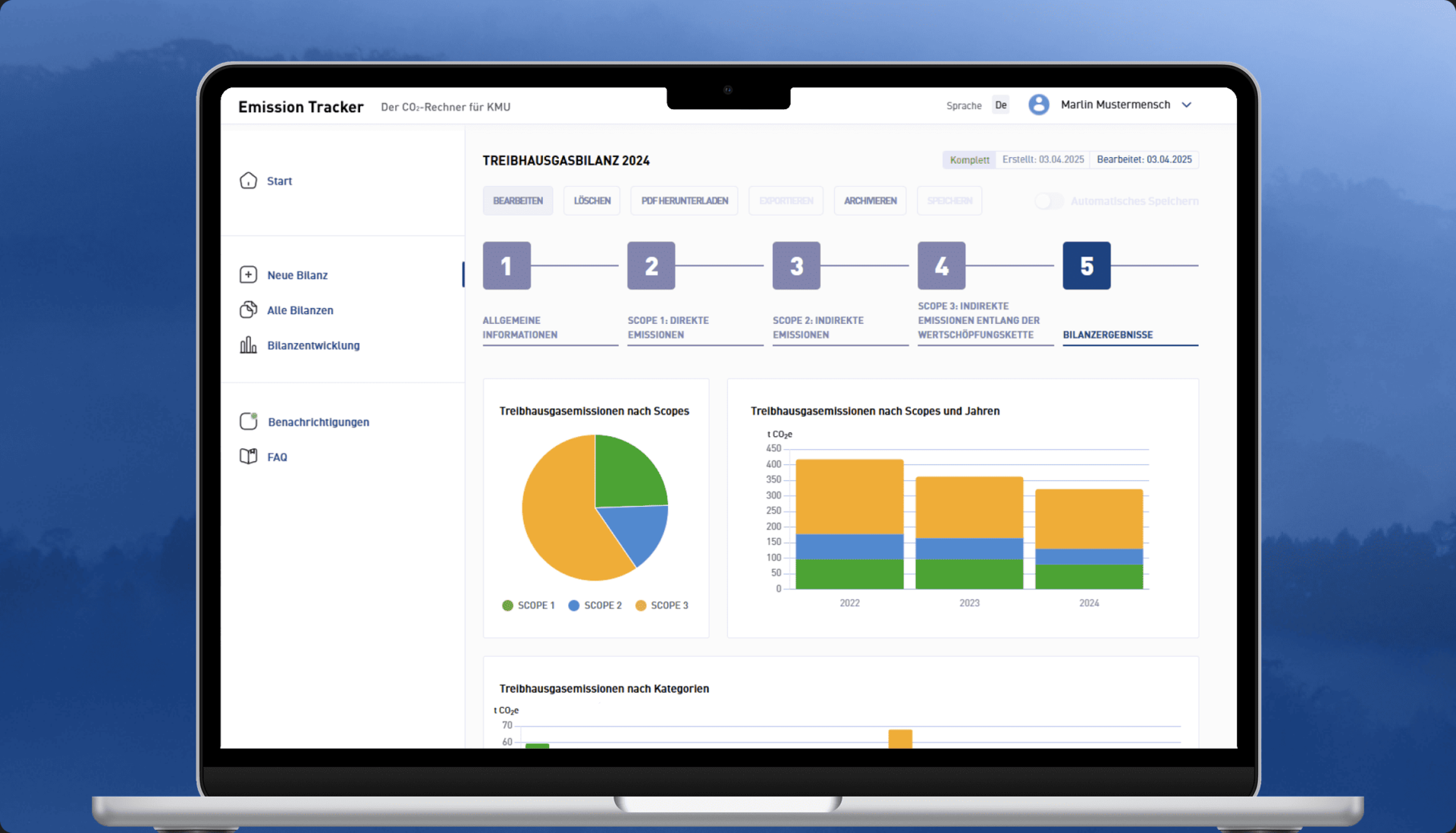Toggle SCOPE 1 legend entry

[x=529, y=605]
